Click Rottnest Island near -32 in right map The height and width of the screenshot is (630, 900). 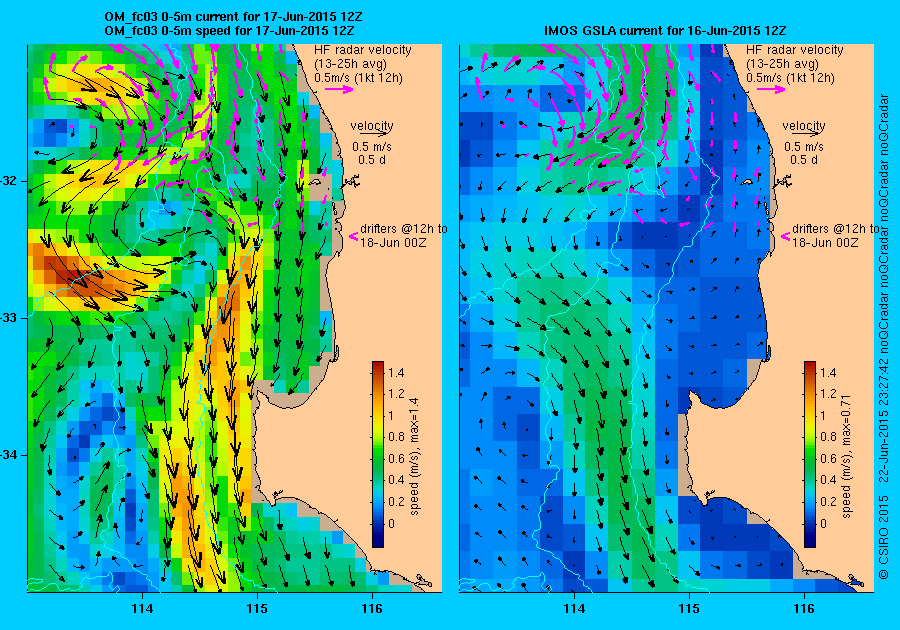click(747, 181)
